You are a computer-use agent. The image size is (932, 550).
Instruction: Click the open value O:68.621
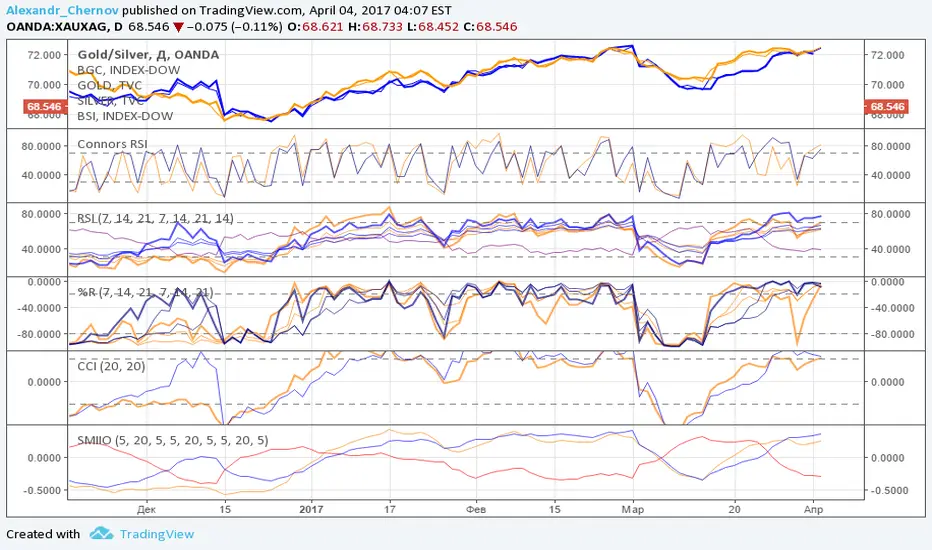315,27
